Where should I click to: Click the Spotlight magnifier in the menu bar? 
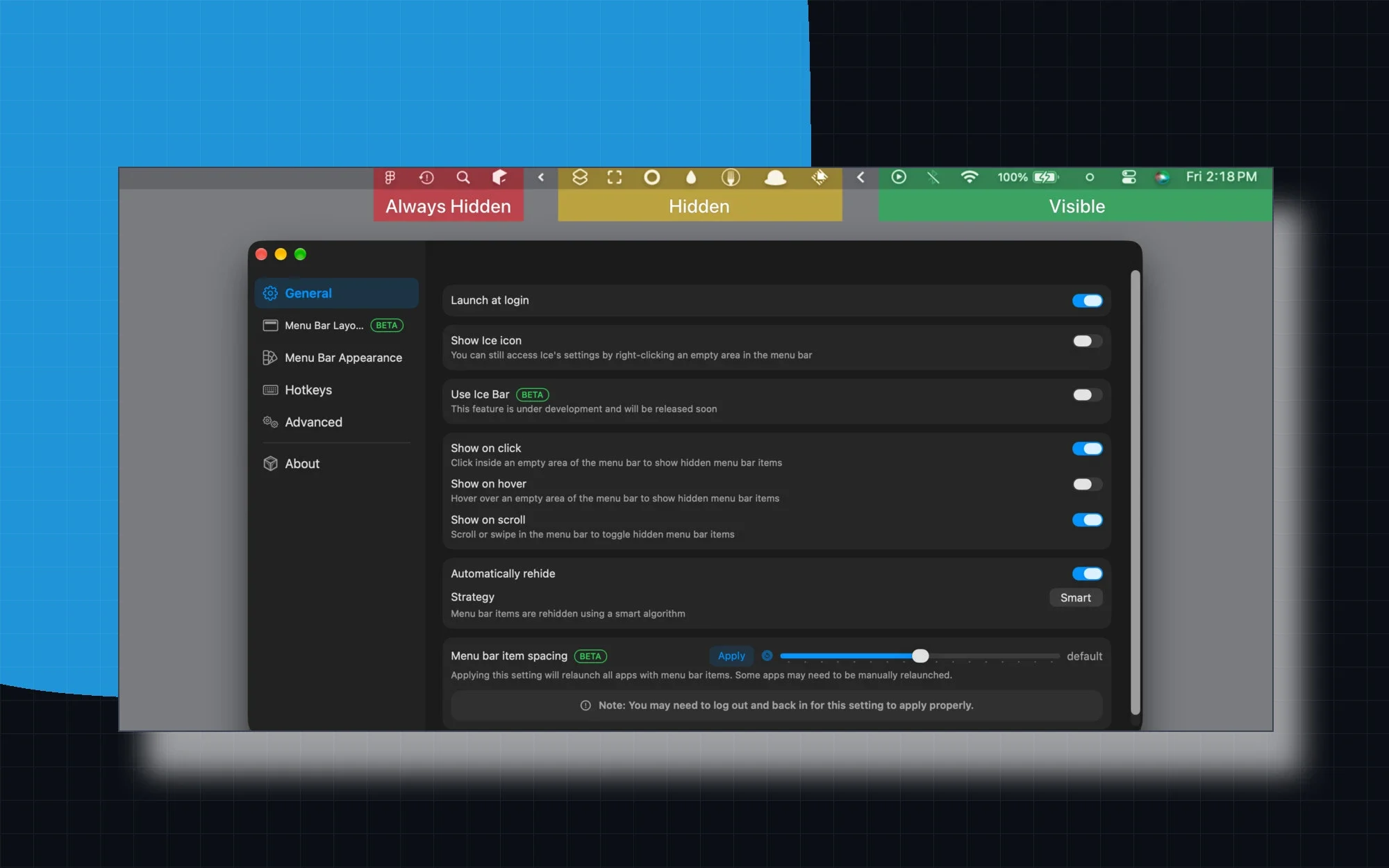point(463,178)
